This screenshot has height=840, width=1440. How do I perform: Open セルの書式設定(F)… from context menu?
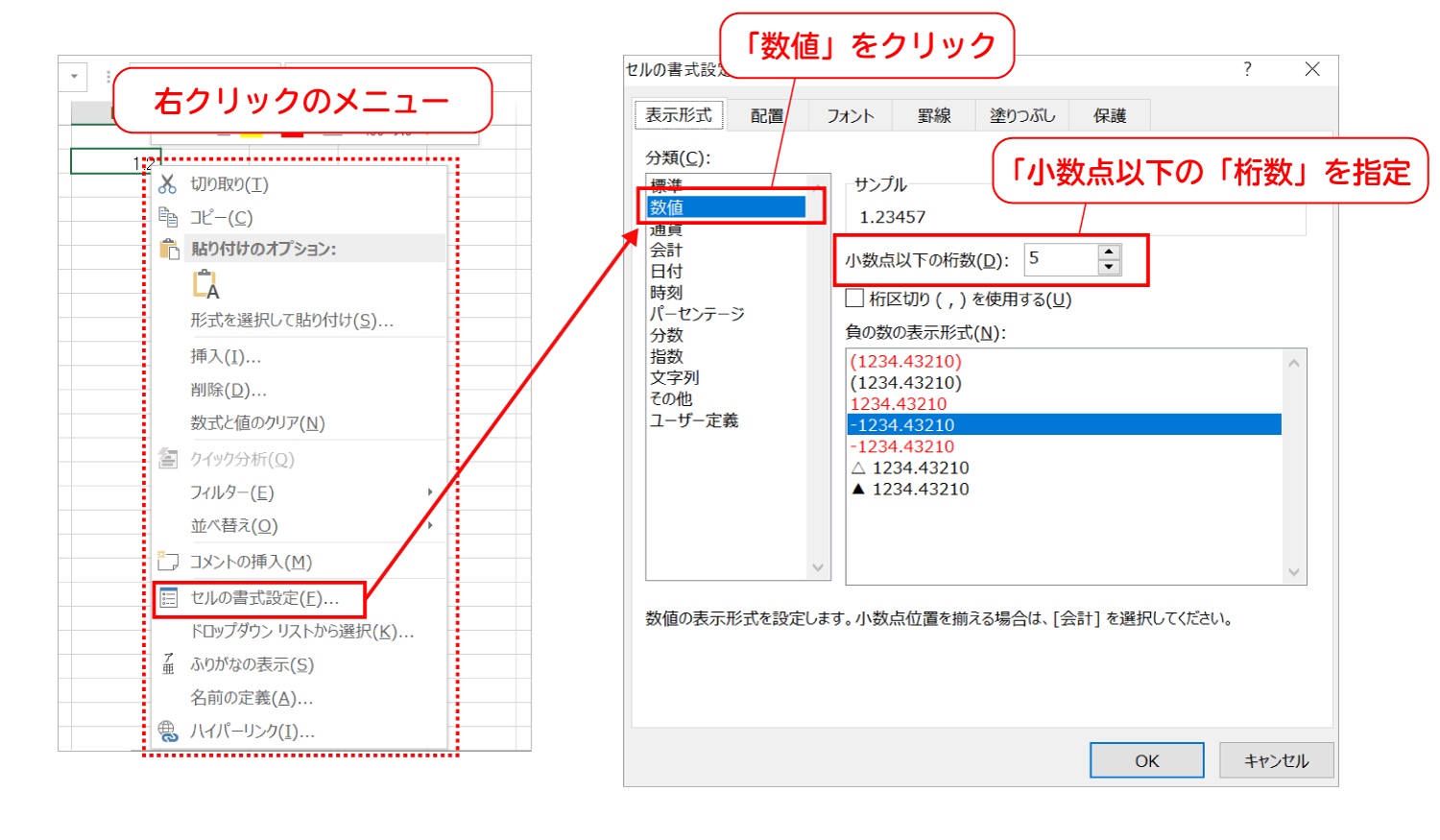[264, 598]
